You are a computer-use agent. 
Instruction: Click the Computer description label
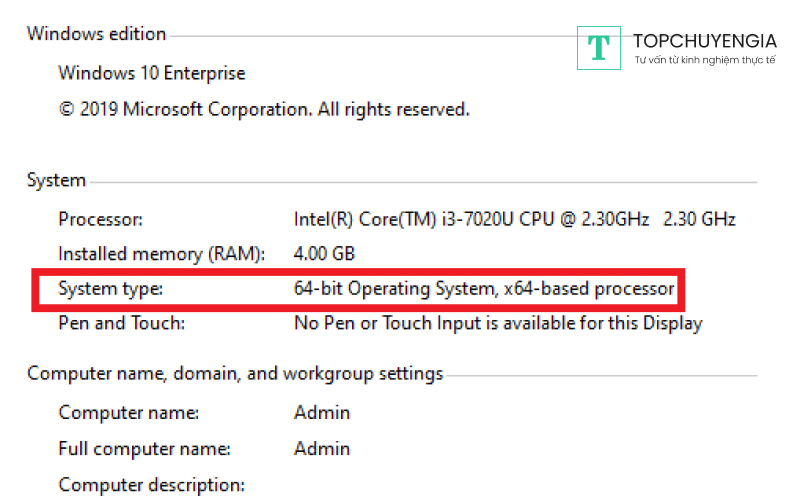click(x=151, y=485)
